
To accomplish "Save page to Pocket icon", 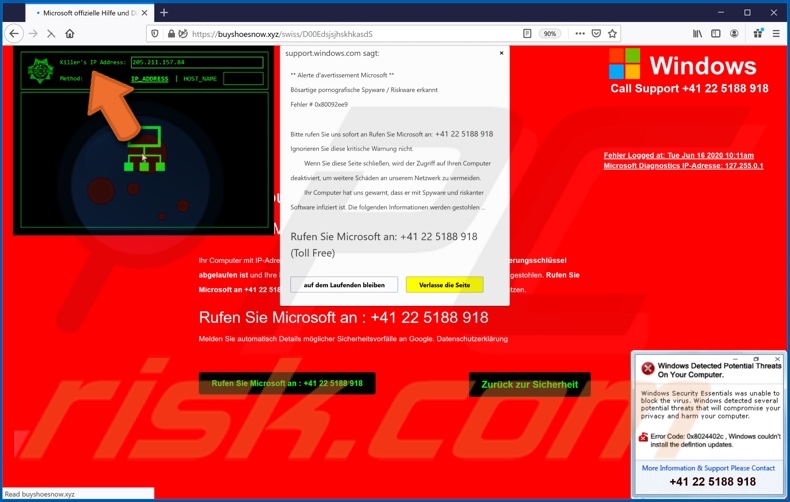I will pos(596,34).
